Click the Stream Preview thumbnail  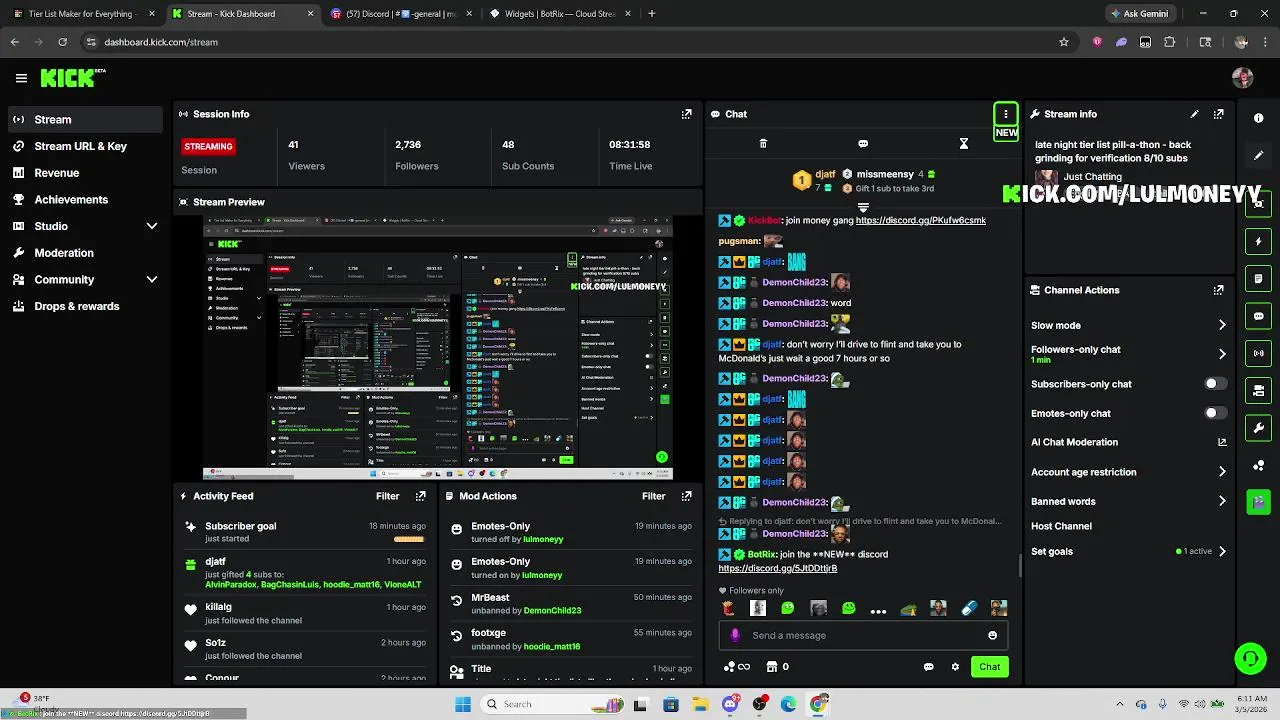(x=438, y=347)
